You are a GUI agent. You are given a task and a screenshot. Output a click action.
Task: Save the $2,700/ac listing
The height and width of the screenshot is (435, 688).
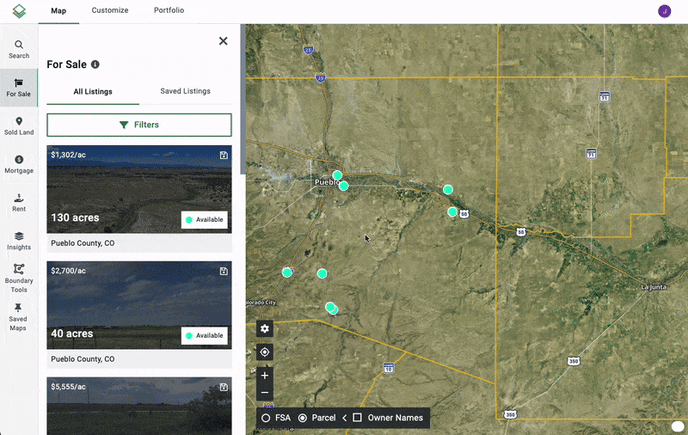click(224, 271)
